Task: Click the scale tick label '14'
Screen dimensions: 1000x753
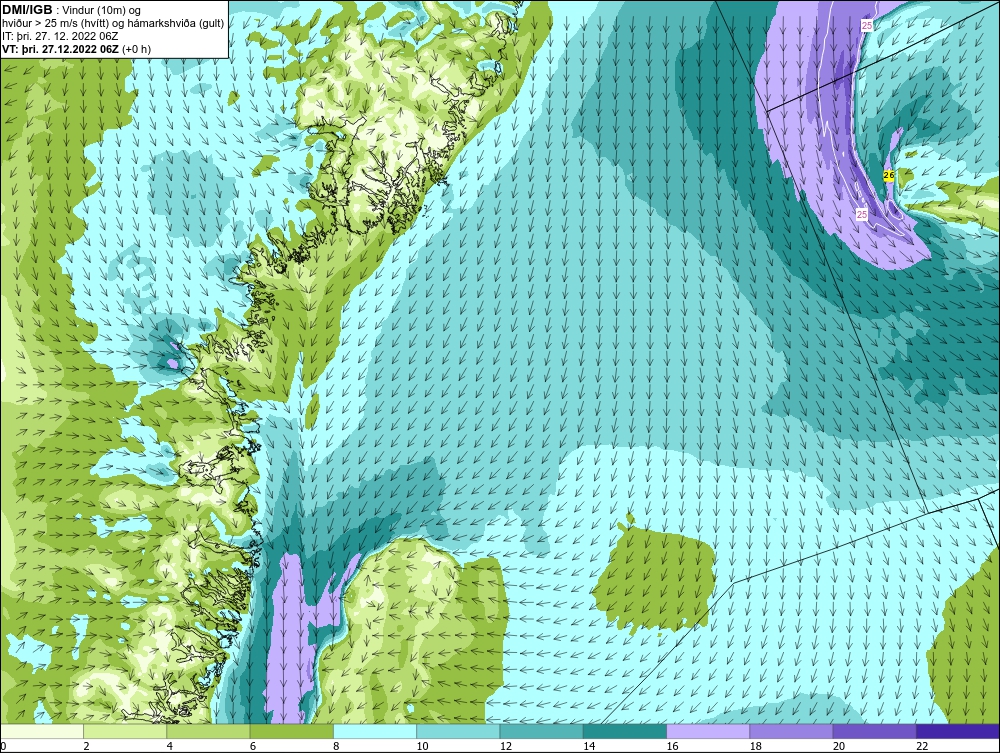Action: 589,747
